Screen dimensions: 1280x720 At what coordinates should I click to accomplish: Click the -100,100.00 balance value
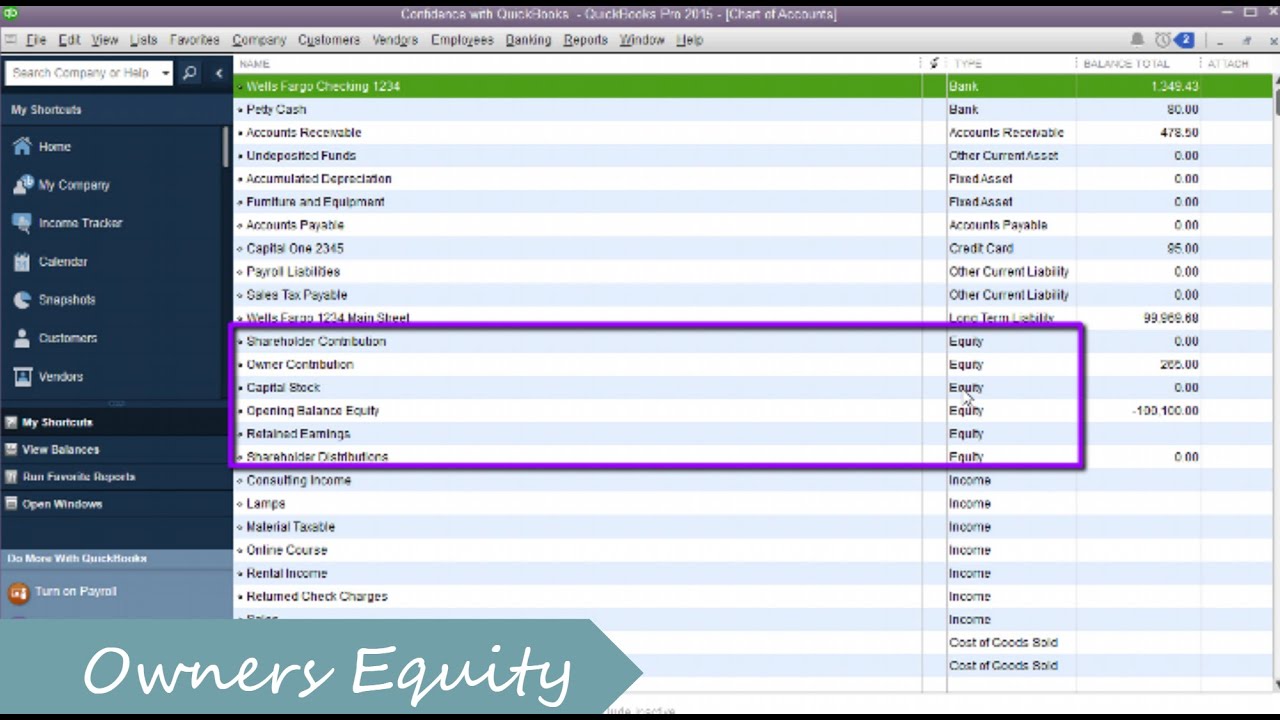click(x=1166, y=411)
